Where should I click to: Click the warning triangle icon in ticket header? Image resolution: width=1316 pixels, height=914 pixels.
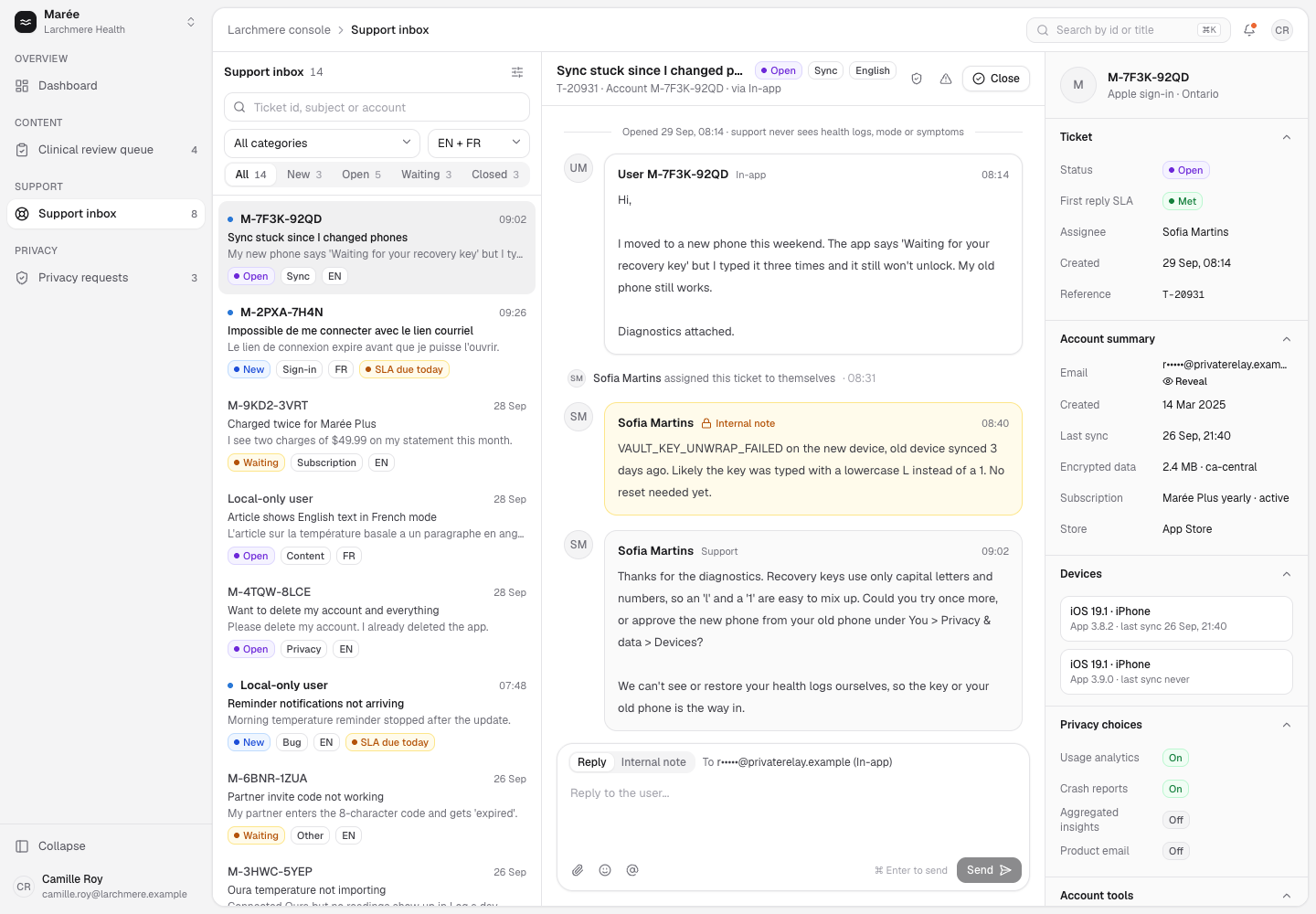(946, 79)
